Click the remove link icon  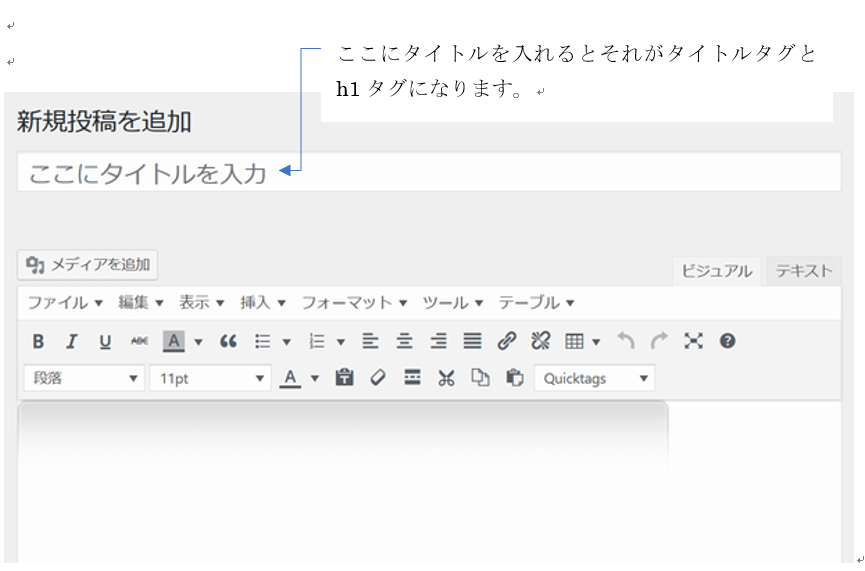click(x=541, y=342)
